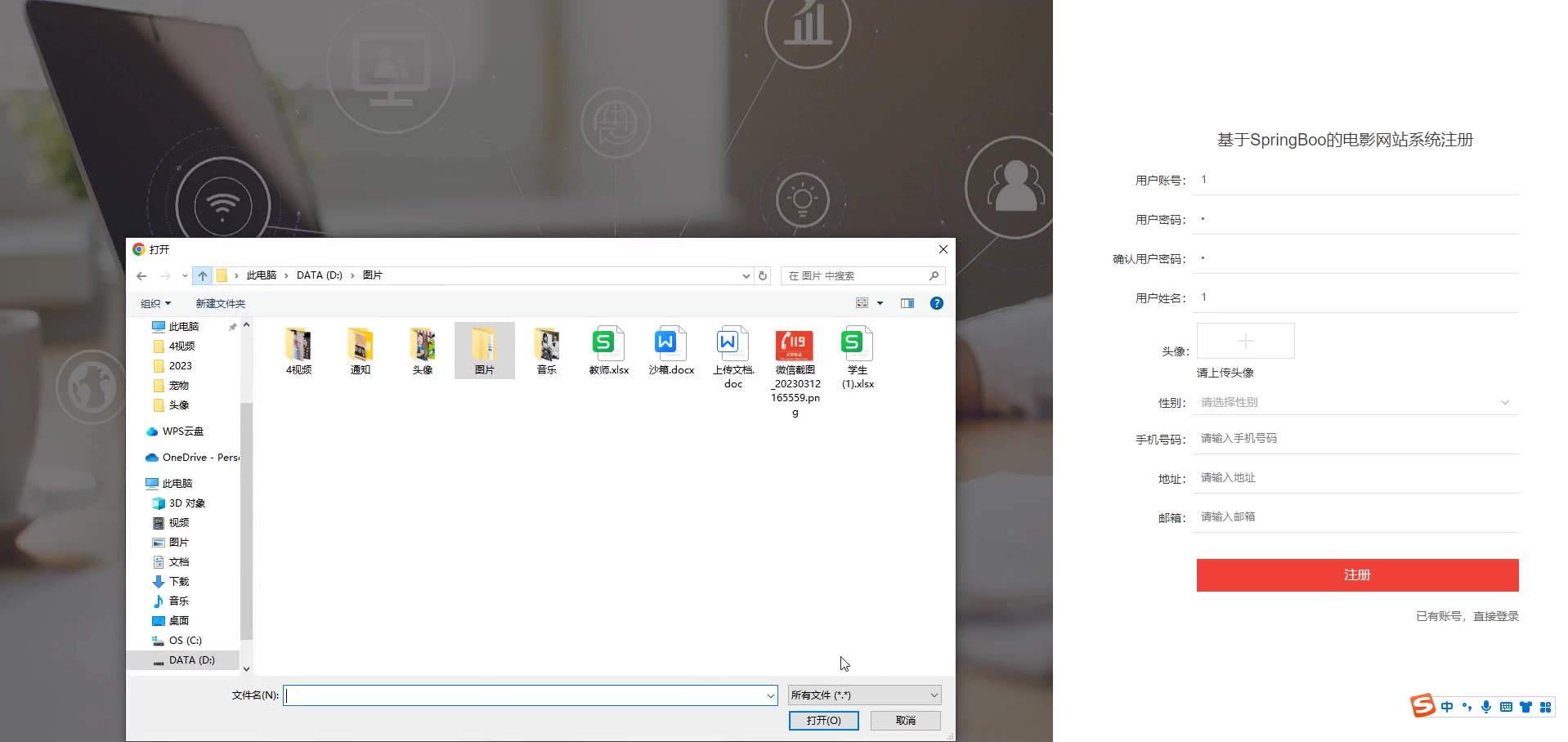Click the navigation pane scroll-up arrow
1568x742 pixels.
tap(246, 325)
